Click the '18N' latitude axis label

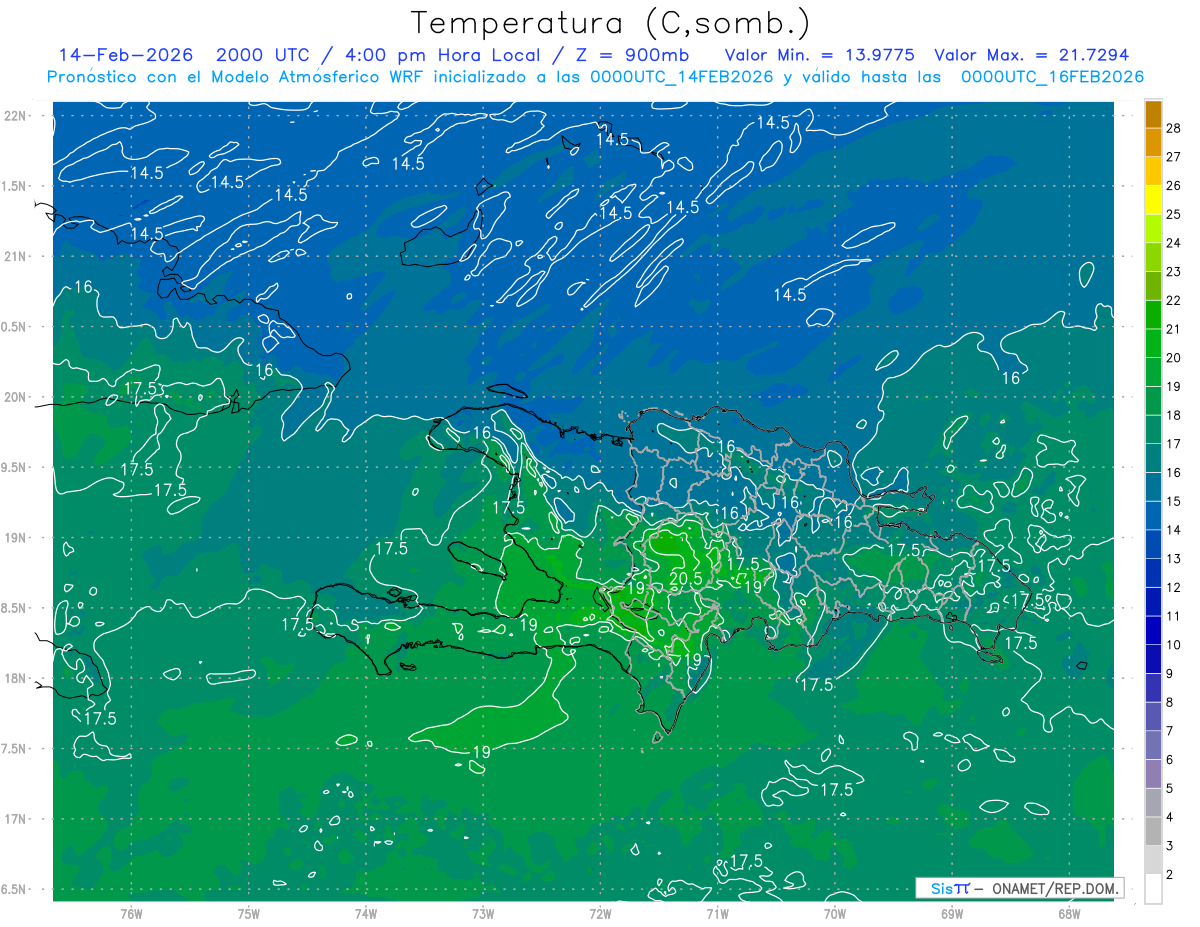[17, 678]
